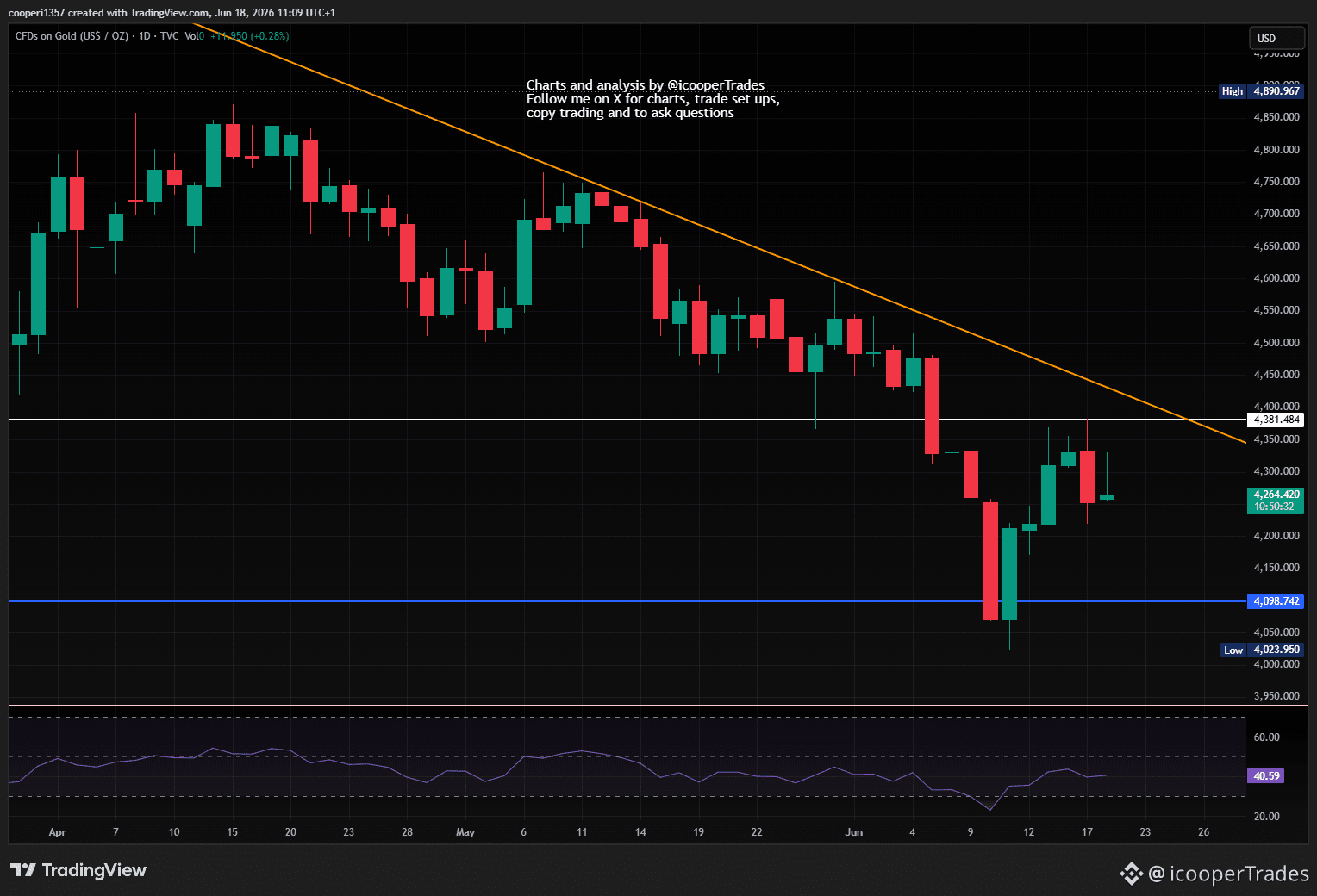Click 4,550.000 on the price axis
1317x896 pixels.
[1276, 310]
